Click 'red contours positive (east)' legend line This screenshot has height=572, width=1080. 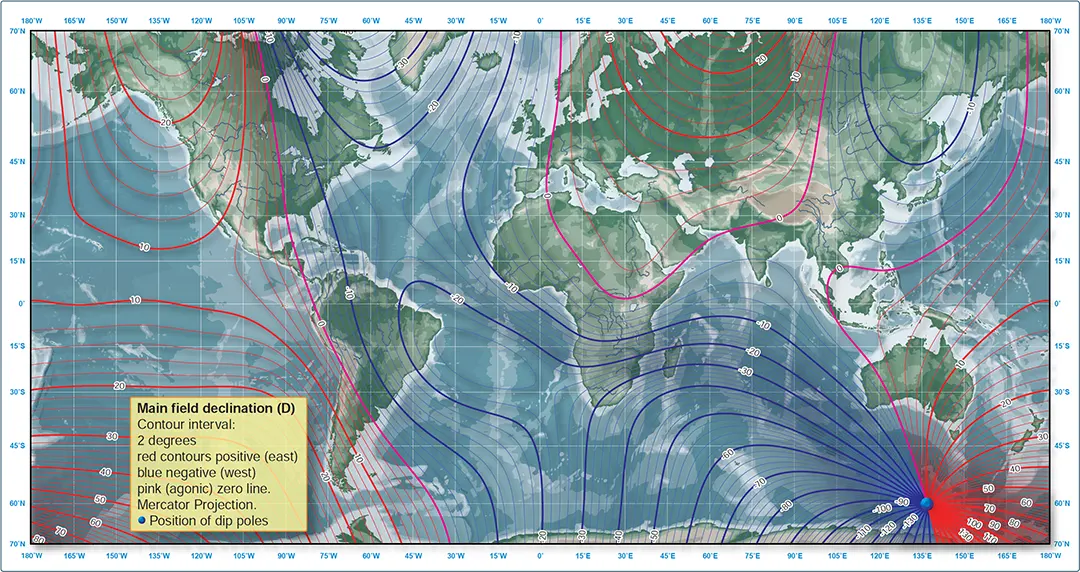217,456
